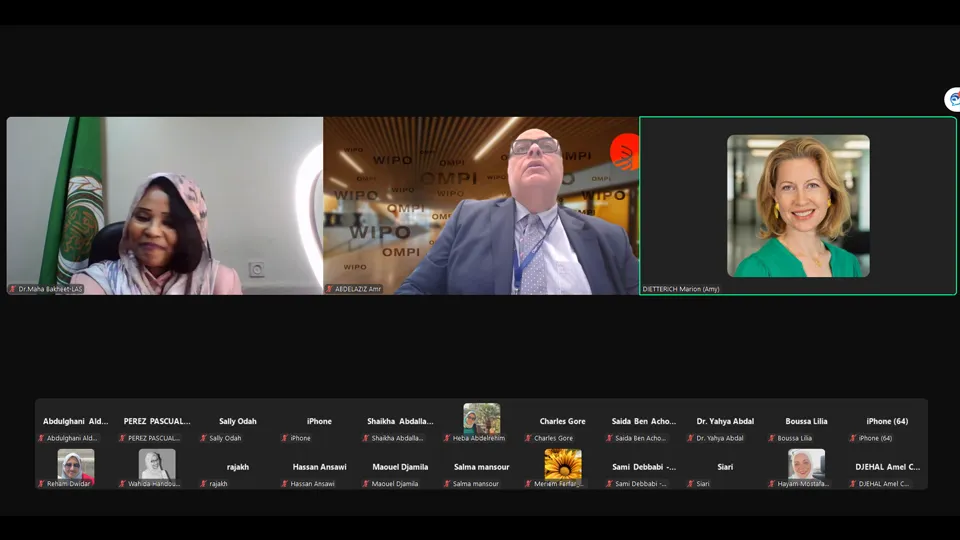Click the sunflower avatar of Meriem Ferfar
Image resolution: width=960 pixels, height=540 pixels.
pyautogui.click(x=563, y=464)
